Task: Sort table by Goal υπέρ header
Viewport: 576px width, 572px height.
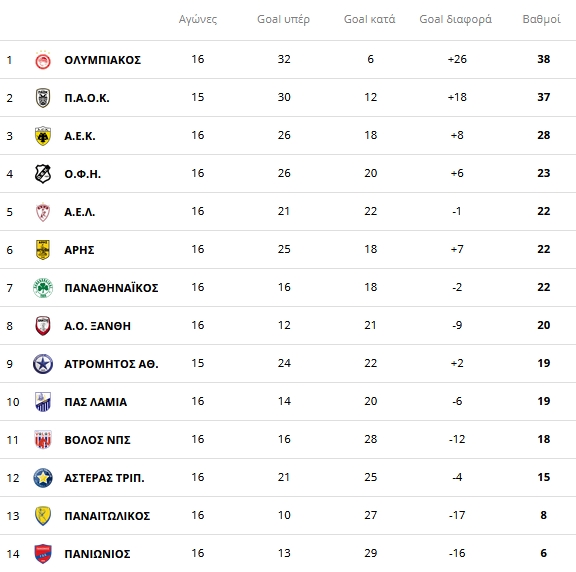Action: (x=283, y=19)
